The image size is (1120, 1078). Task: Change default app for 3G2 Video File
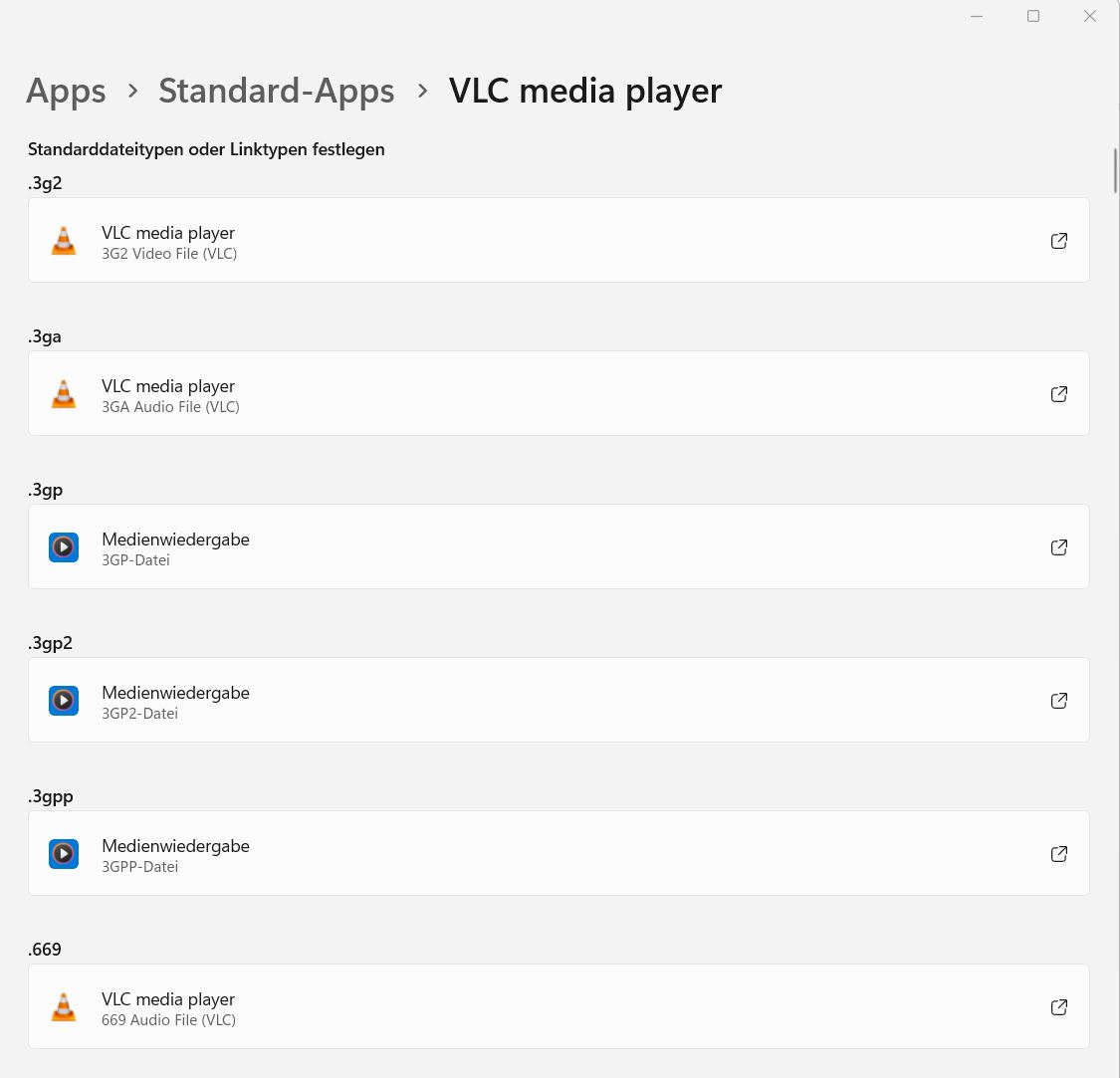[x=558, y=241]
